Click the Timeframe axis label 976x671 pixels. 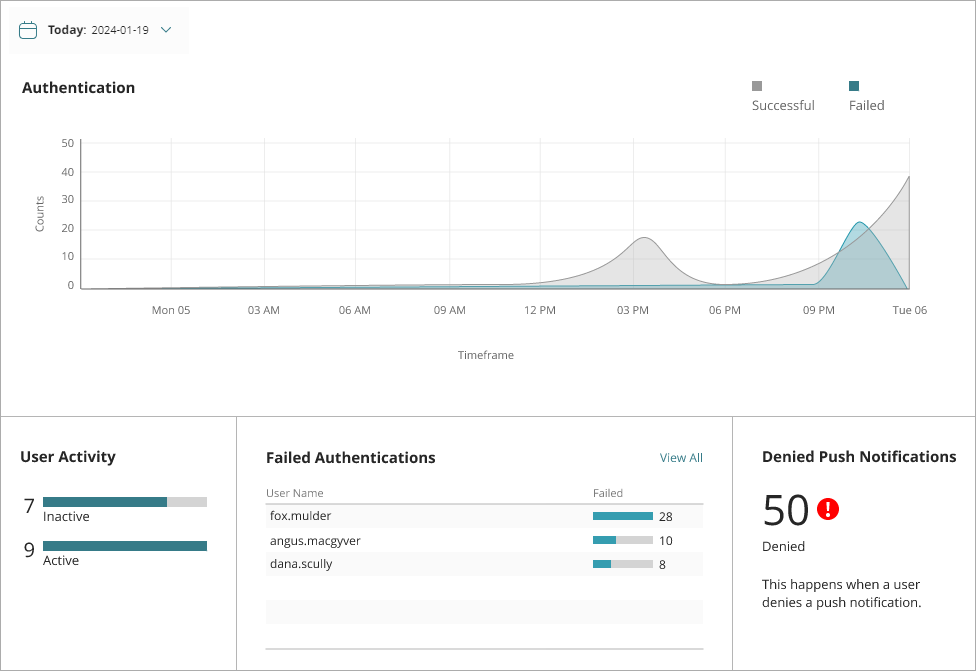point(485,354)
